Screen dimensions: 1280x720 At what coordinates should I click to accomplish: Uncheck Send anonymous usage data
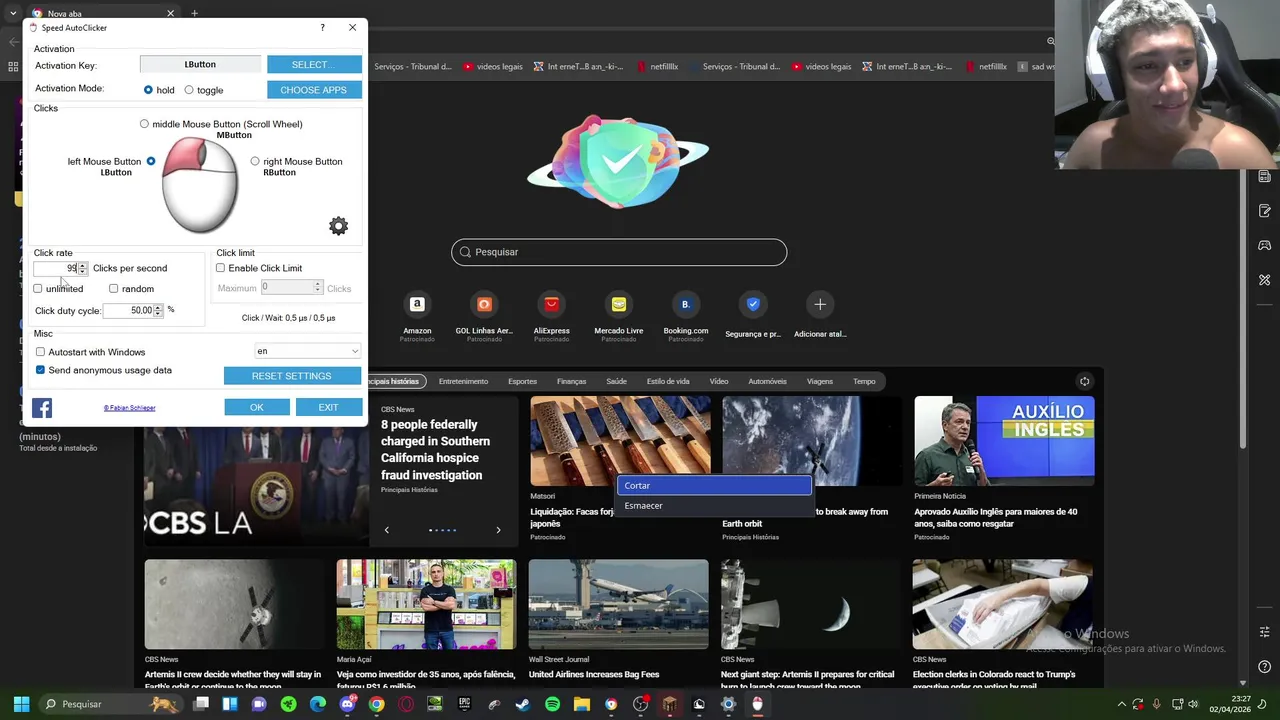click(x=40, y=370)
